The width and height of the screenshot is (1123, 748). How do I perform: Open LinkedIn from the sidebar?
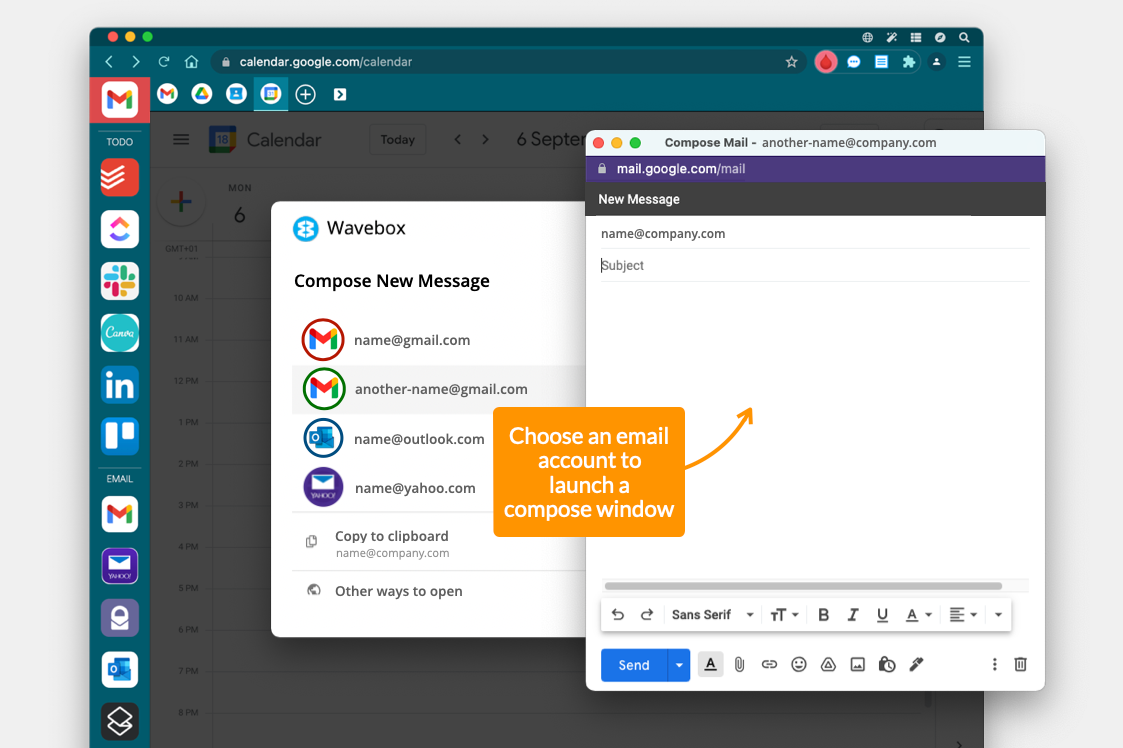pyautogui.click(x=120, y=385)
